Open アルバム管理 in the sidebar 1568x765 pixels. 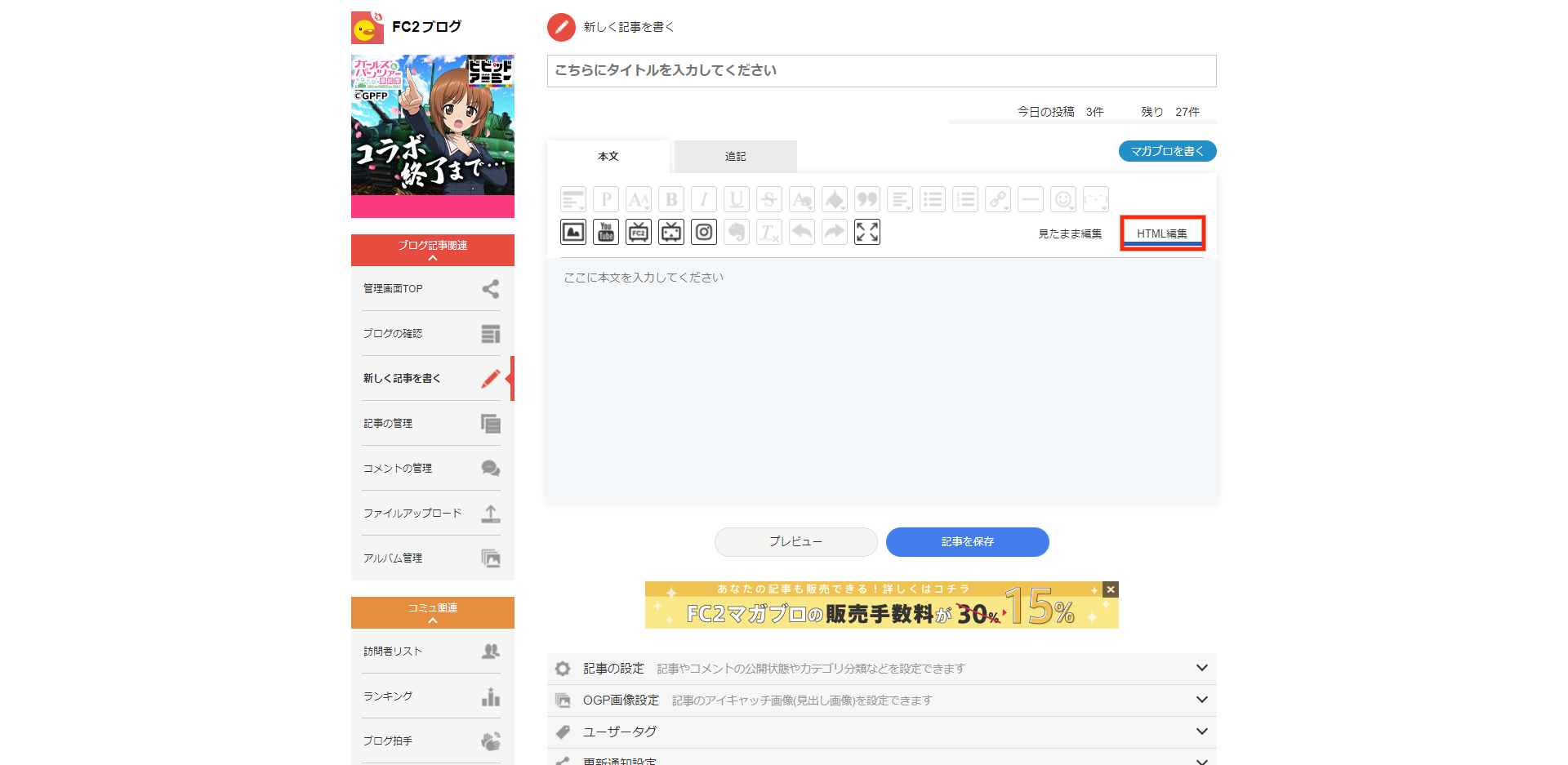(431, 558)
